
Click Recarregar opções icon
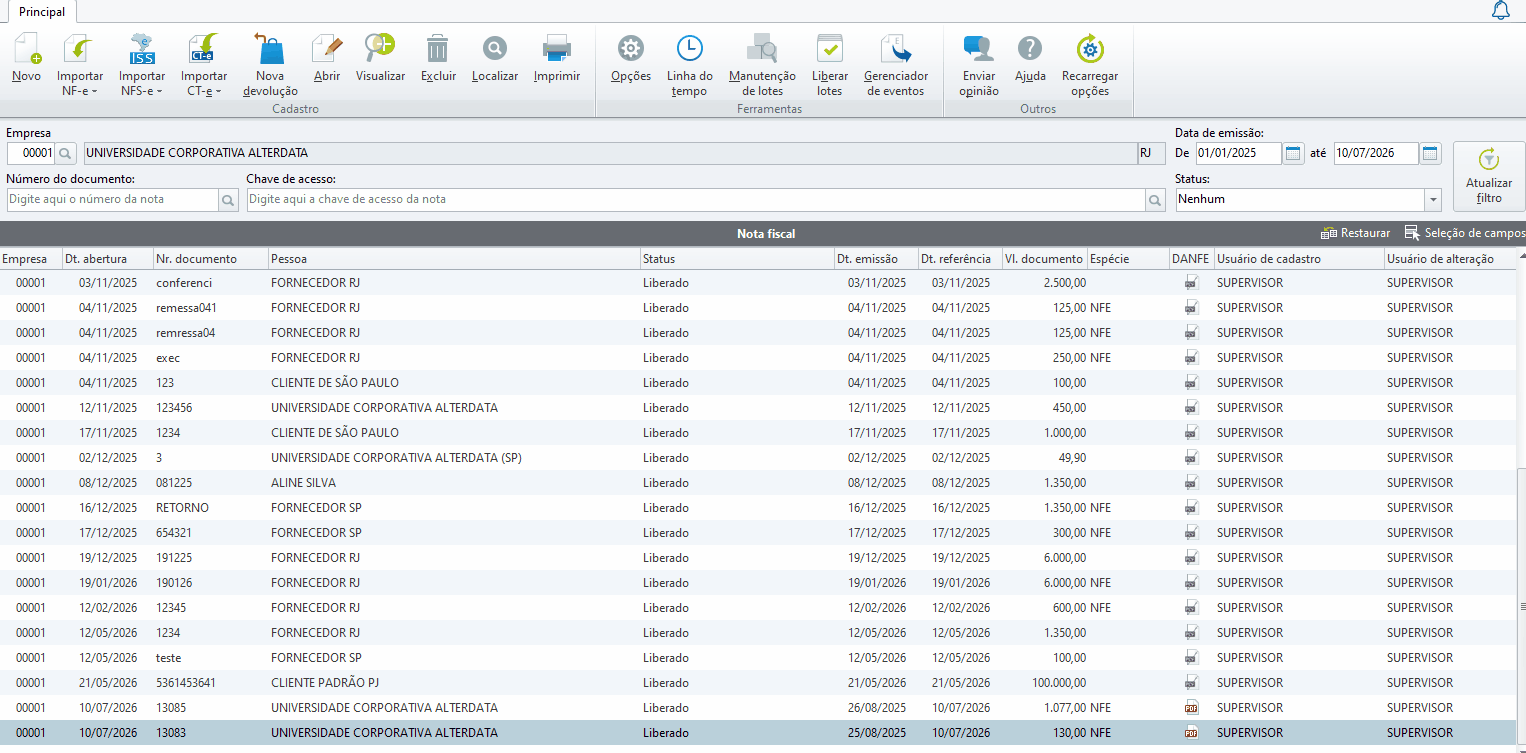[1090, 49]
